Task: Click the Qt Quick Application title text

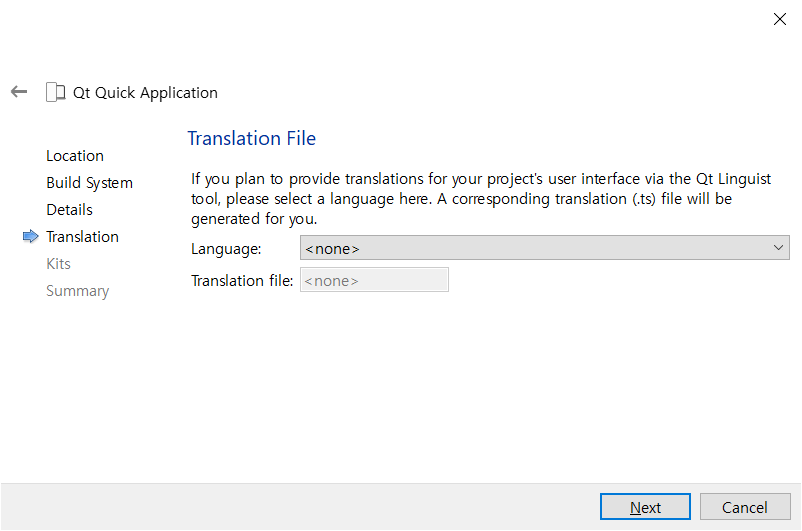Action: pos(145,93)
